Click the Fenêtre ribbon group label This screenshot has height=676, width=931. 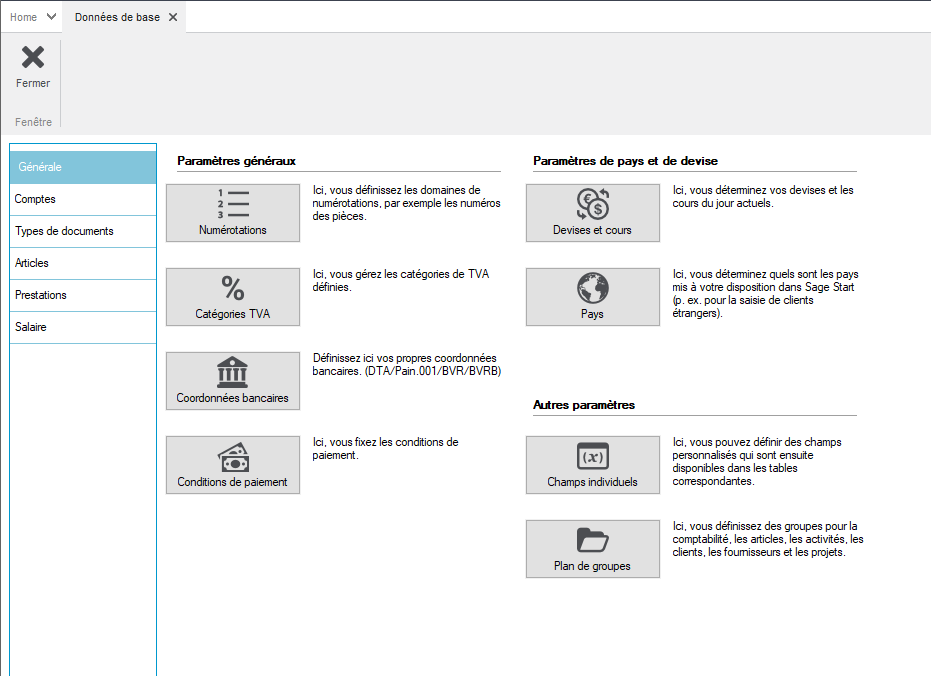pos(33,122)
